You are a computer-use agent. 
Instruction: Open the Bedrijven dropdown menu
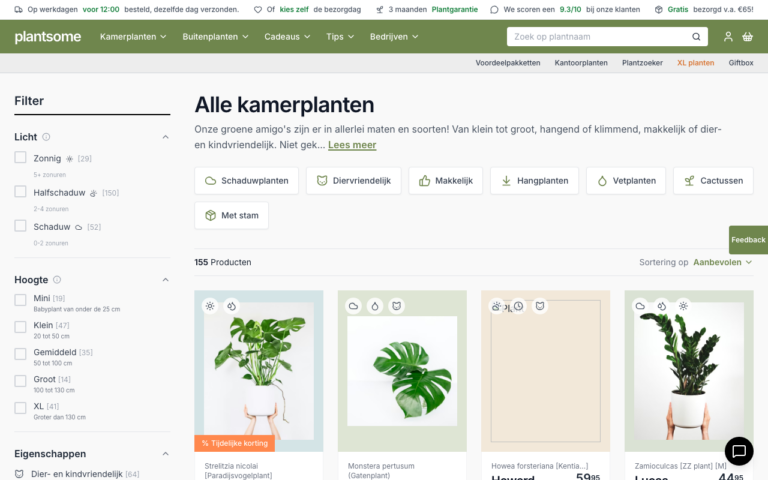[394, 37]
